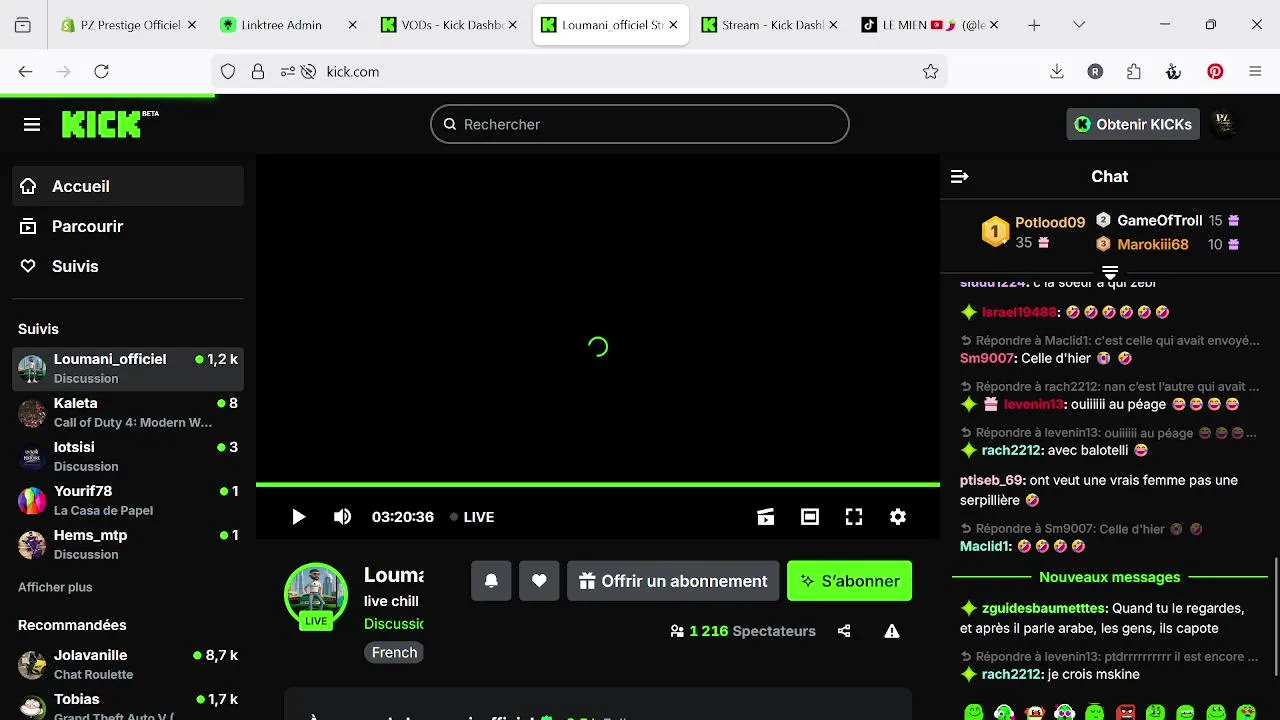Reload the page
Image resolution: width=1280 pixels, height=720 pixels.
[101, 71]
